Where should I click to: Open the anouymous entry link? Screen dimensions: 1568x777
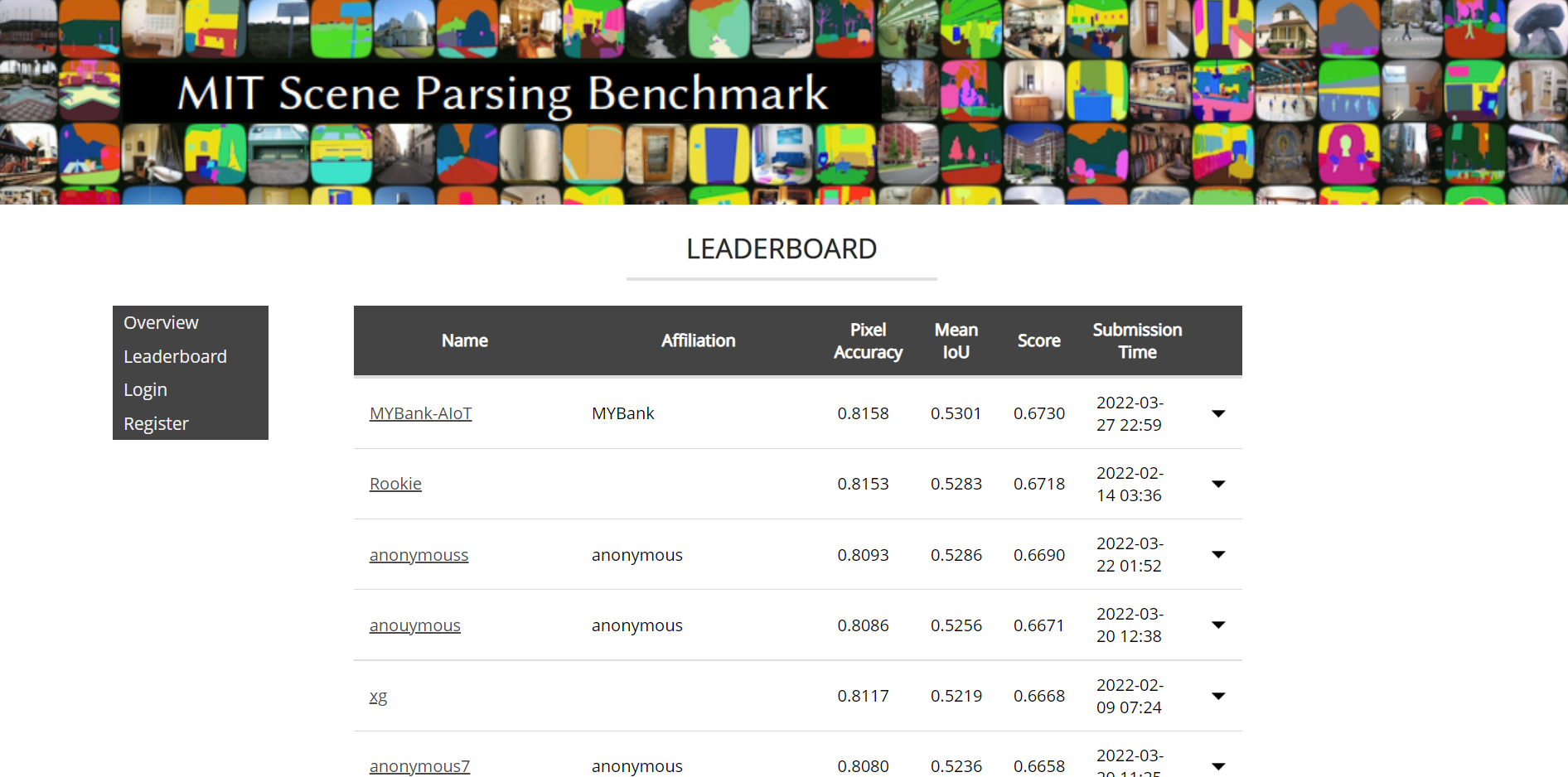click(414, 625)
